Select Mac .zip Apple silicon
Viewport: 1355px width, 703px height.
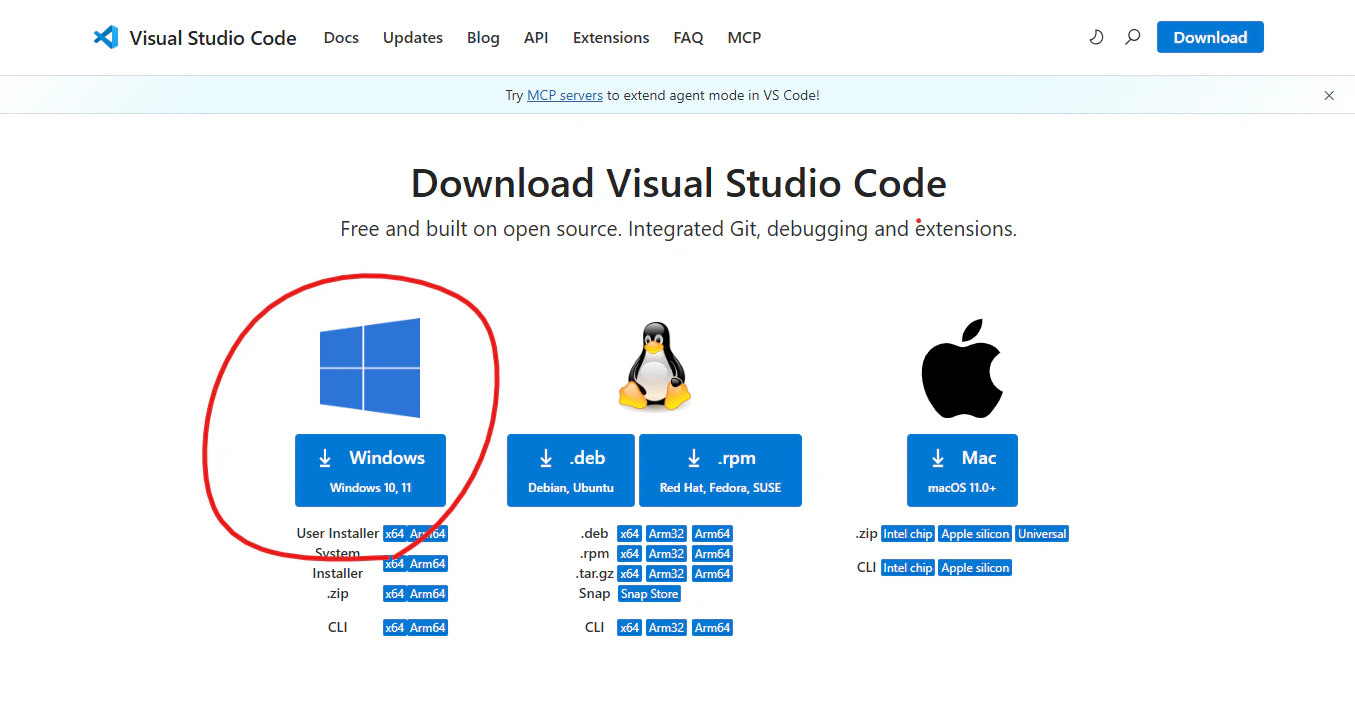[976, 534]
